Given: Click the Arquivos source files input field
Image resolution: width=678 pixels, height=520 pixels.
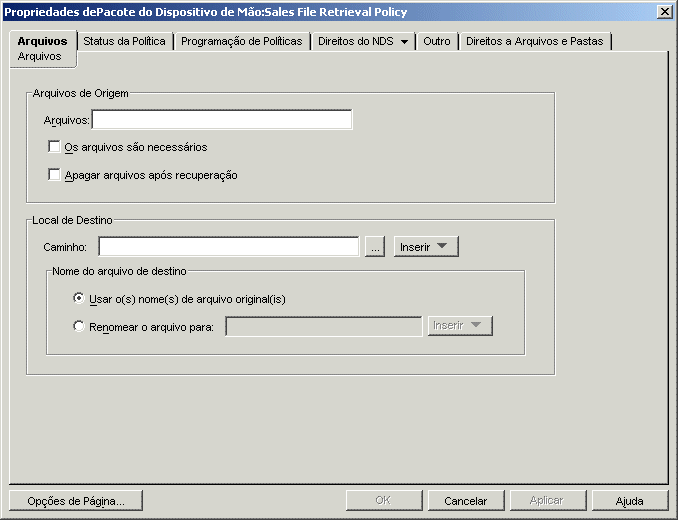Looking at the screenshot, I should tap(222, 120).
